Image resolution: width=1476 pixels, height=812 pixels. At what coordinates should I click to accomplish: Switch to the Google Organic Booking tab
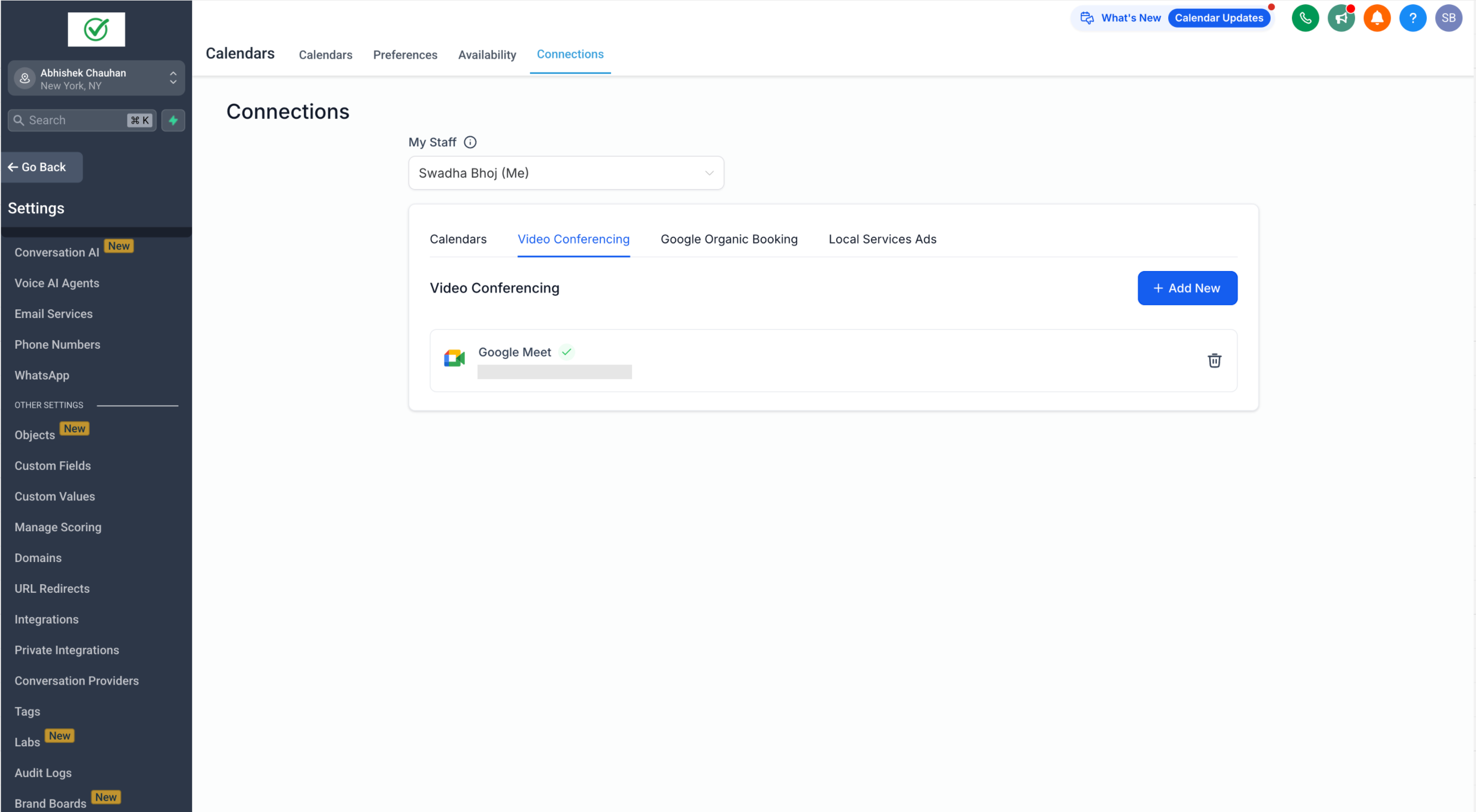click(x=728, y=239)
